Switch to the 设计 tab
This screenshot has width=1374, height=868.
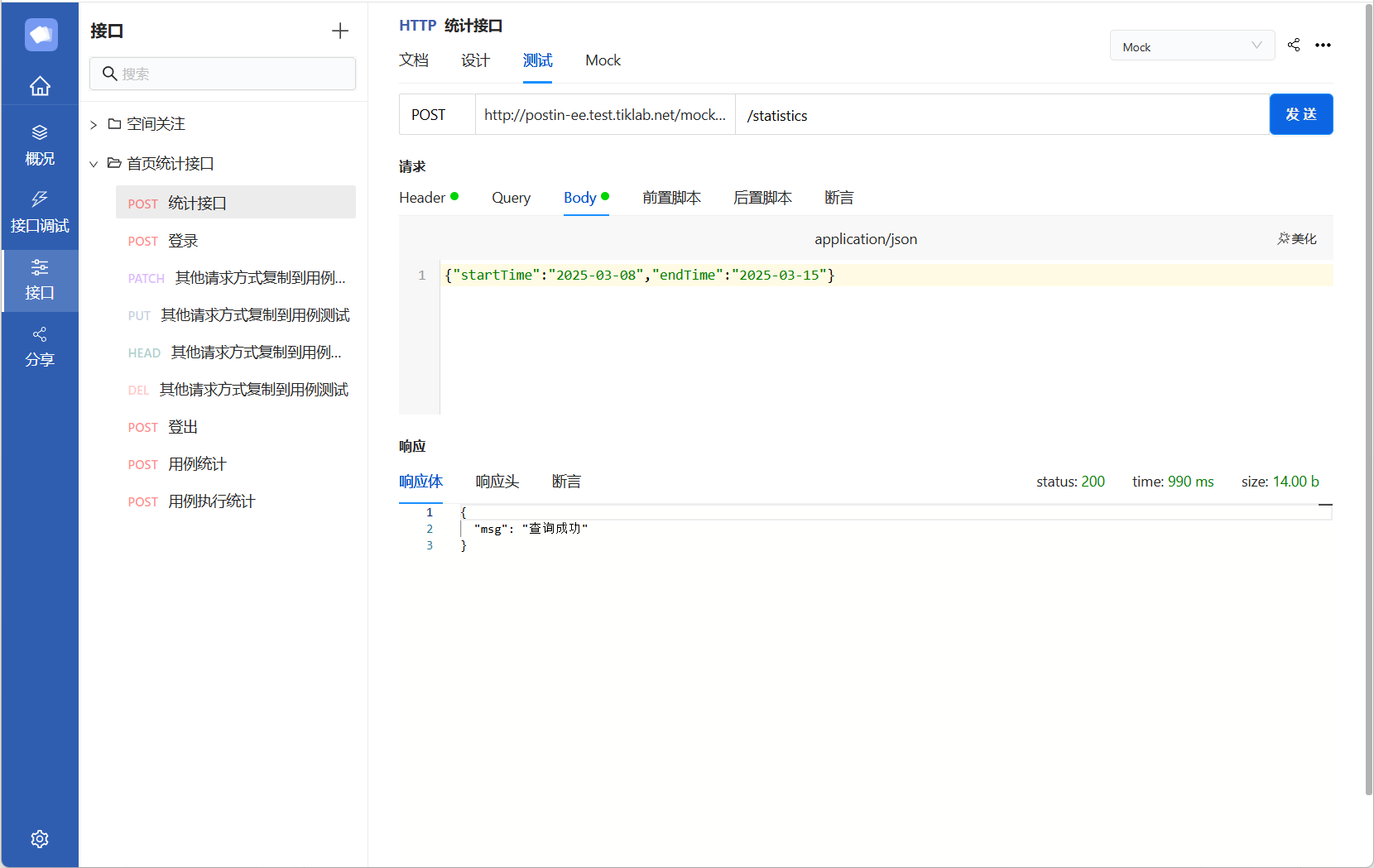coord(476,60)
